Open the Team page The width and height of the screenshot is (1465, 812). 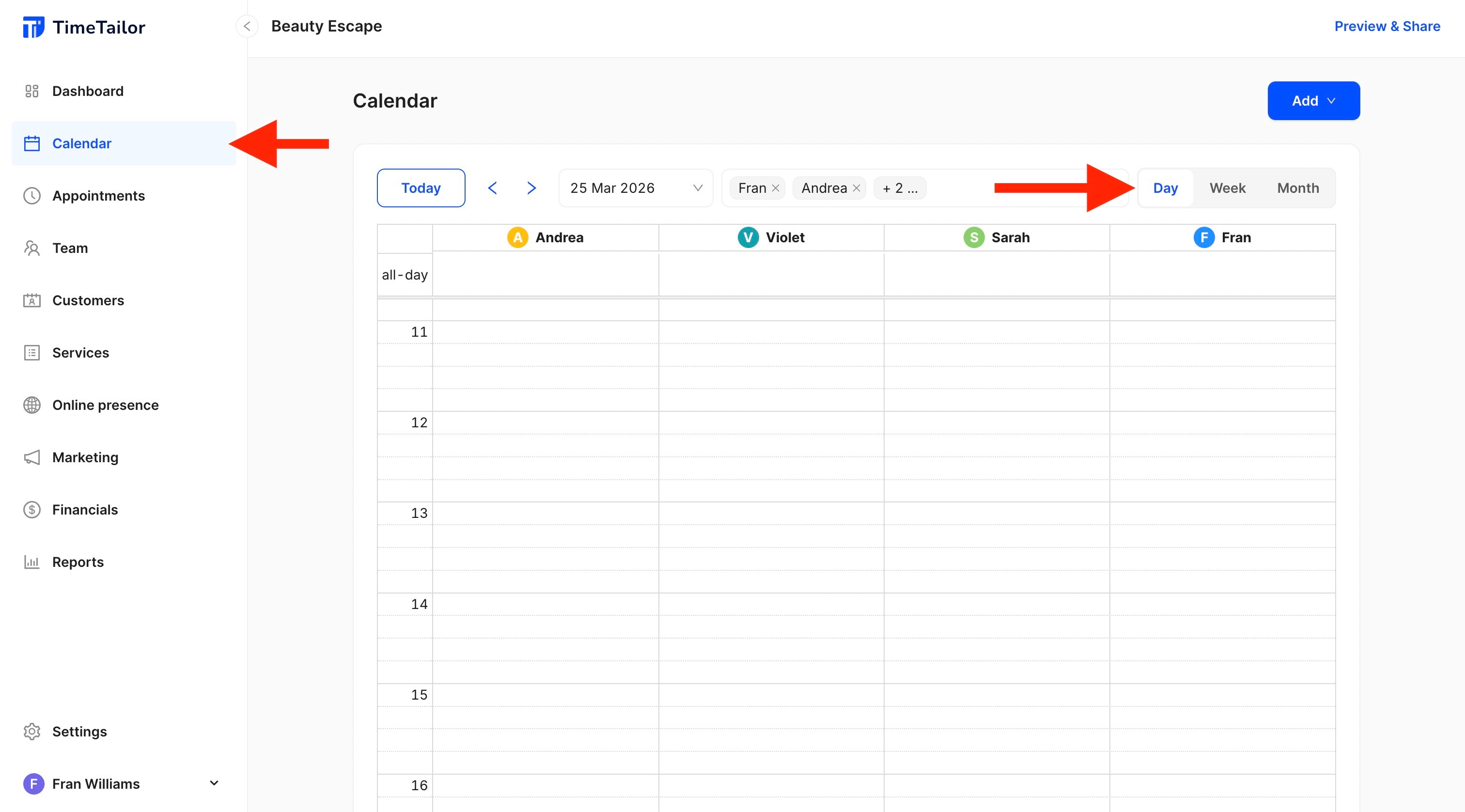tap(70, 248)
